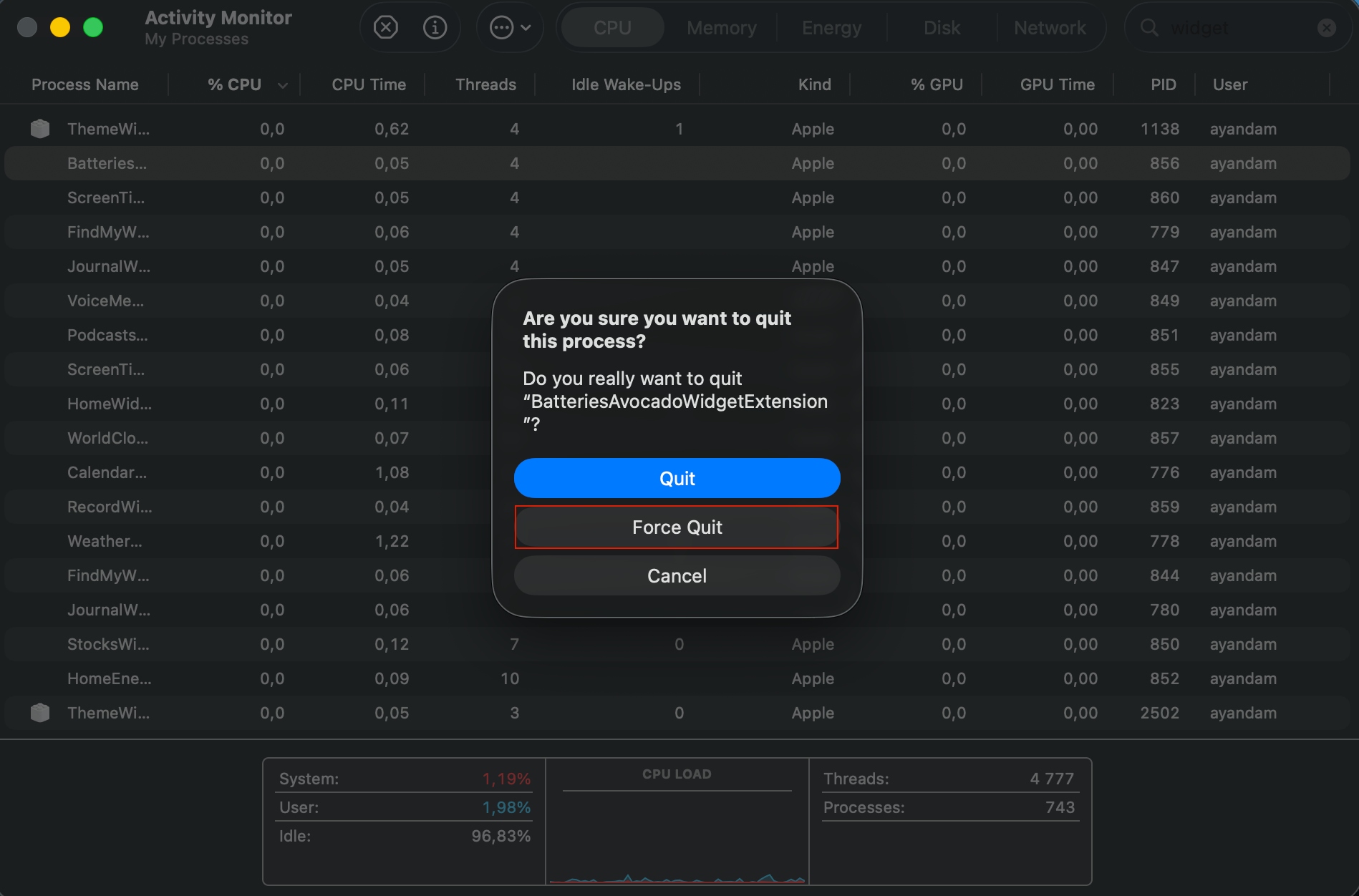Click the Threads 4 777 total
The height and width of the screenshot is (896, 1359).
pyautogui.click(x=949, y=779)
